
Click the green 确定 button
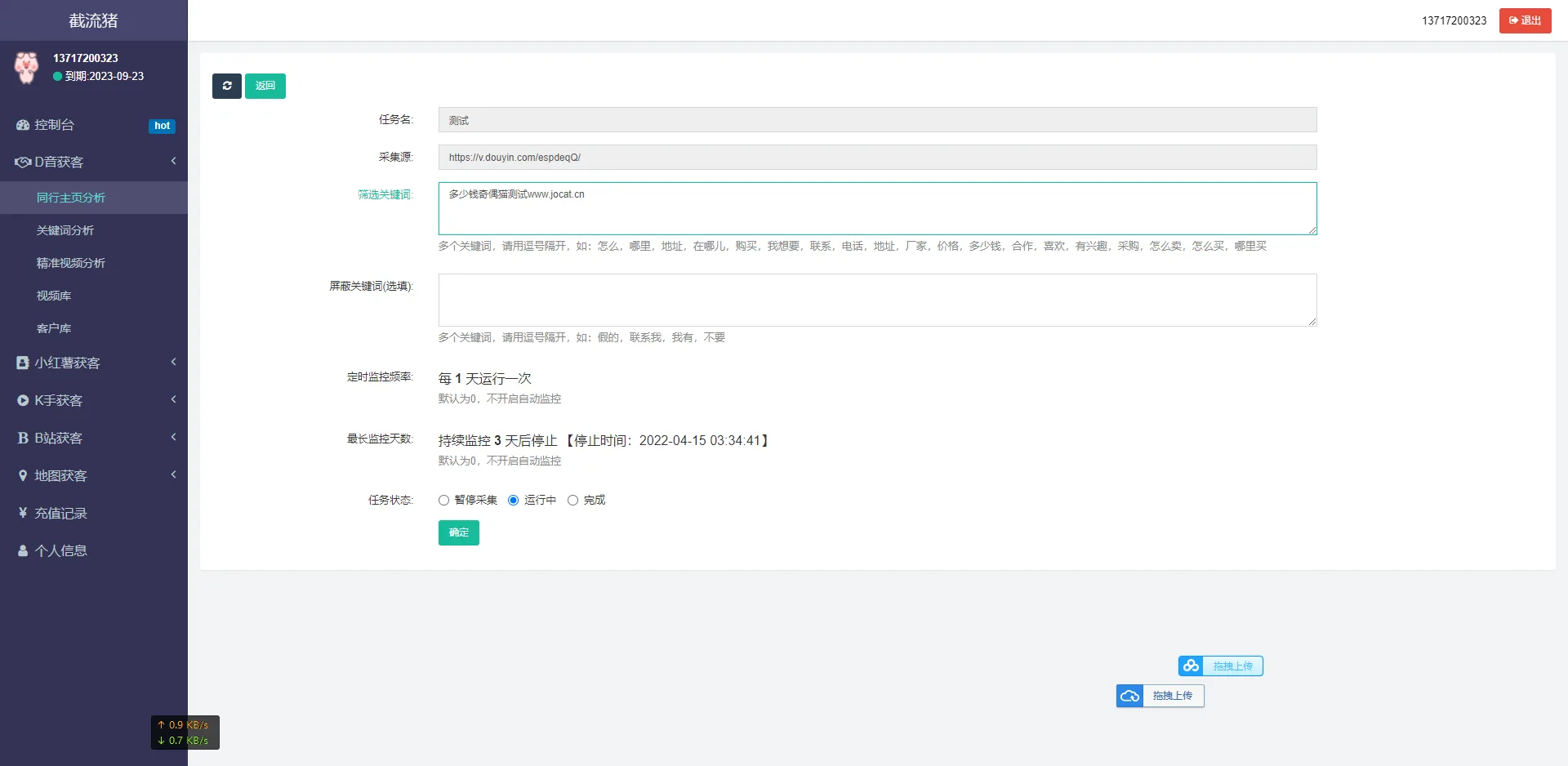[458, 532]
